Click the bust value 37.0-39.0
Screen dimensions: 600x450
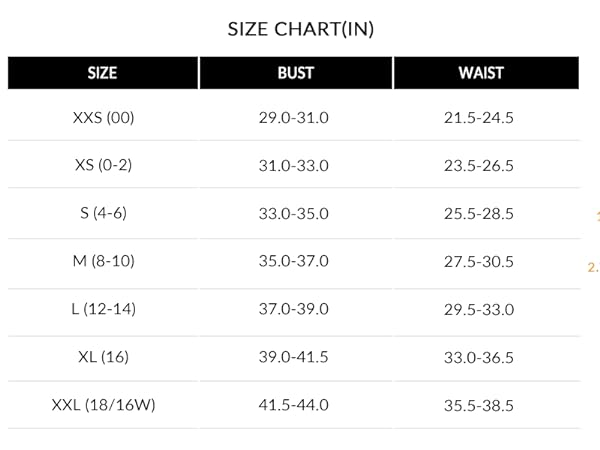(x=293, y=309)
